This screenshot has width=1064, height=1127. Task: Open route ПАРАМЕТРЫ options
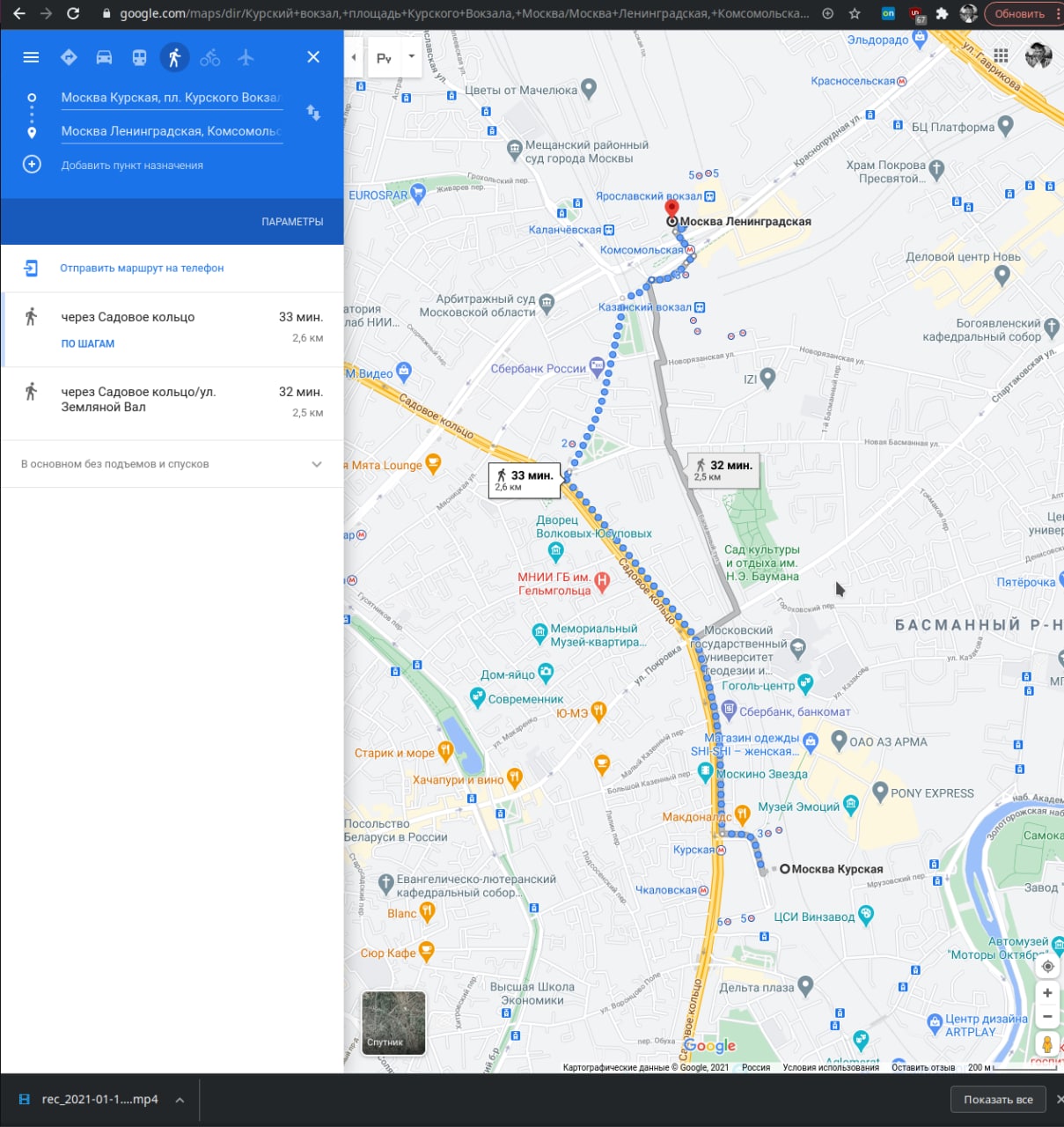292,222
